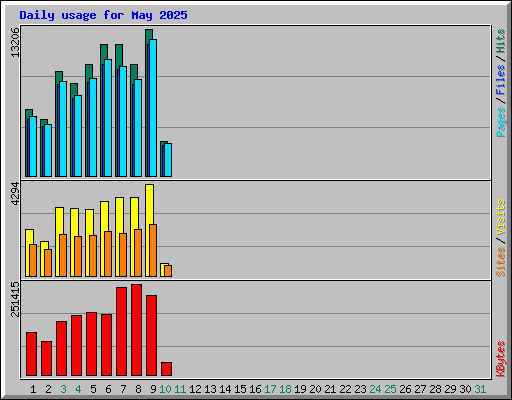Click the "Pages" legend label
512x400 pixels.
501,122
